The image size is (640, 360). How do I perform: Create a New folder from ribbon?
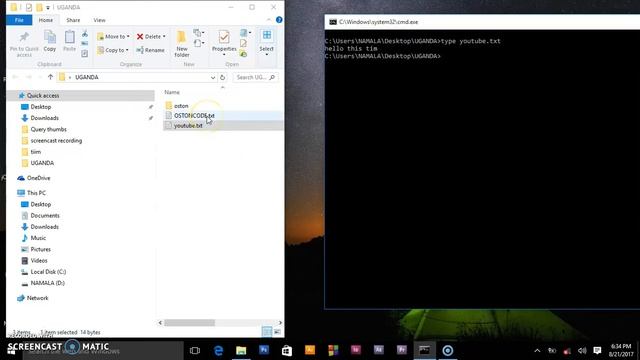coord(182,44)
